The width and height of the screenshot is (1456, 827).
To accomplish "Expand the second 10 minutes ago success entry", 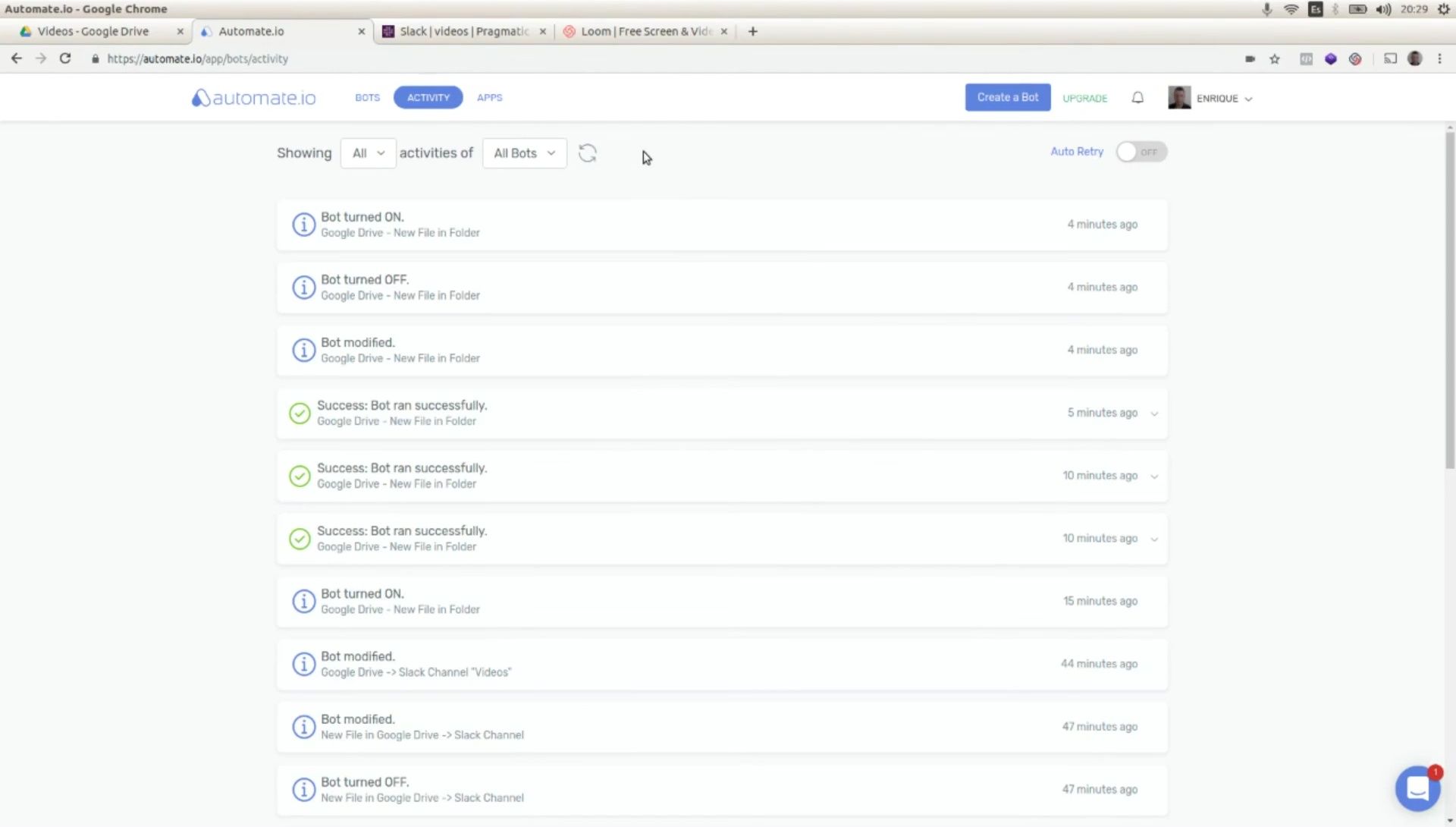I will [1154, 539].
